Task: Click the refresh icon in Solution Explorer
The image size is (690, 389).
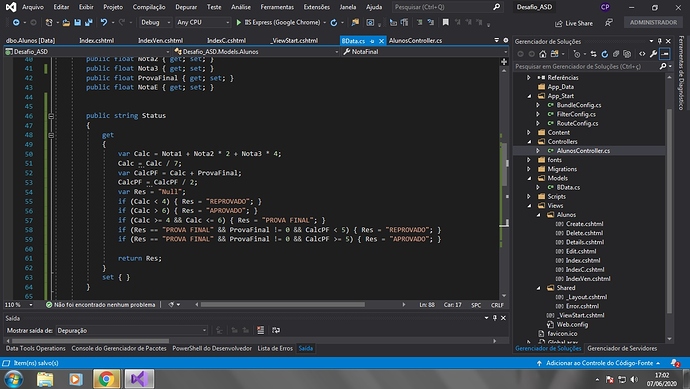Action: [604, 54]
